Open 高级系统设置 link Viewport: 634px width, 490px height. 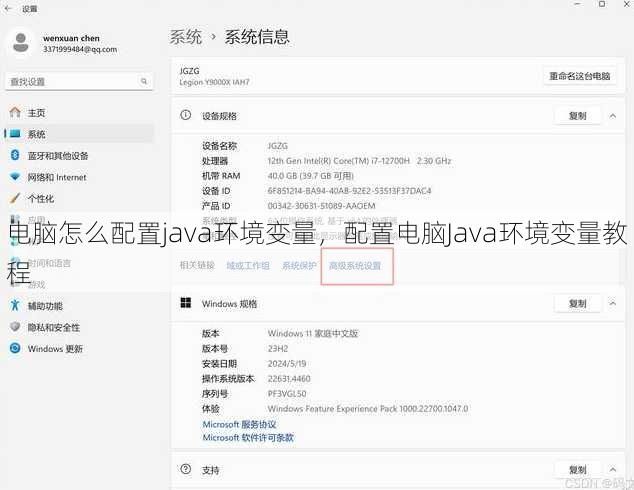click(x=355, y=266)
